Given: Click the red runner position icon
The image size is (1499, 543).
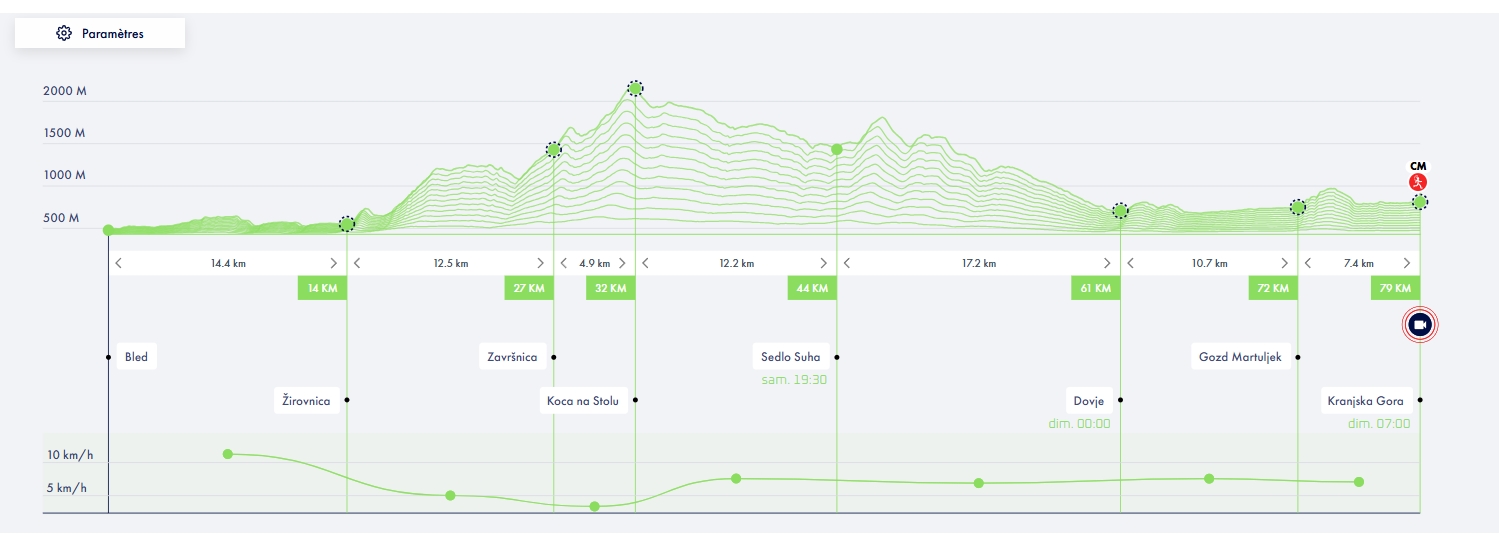Looking at the screenshot, I should 1417,182.
